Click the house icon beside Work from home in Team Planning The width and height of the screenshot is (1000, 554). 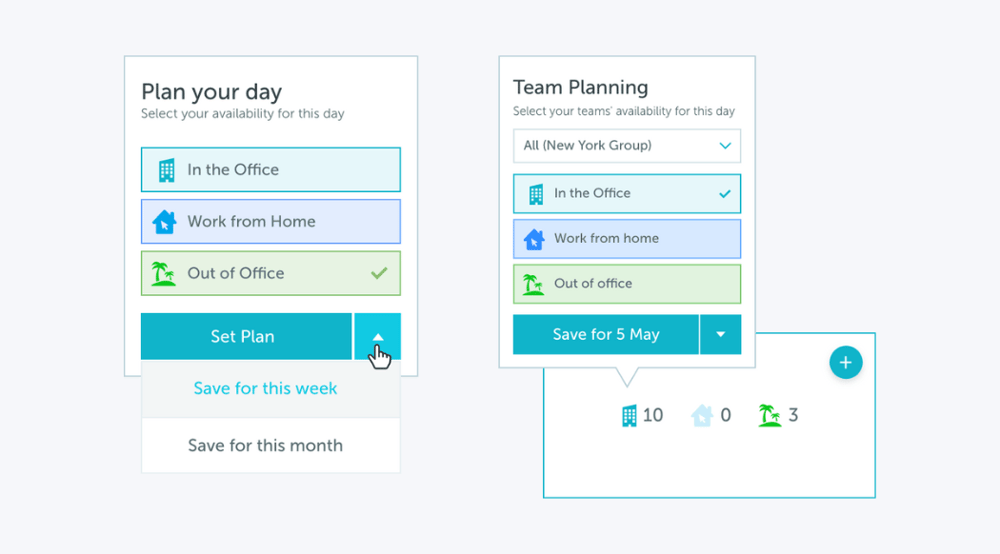(x=535, y=239)
